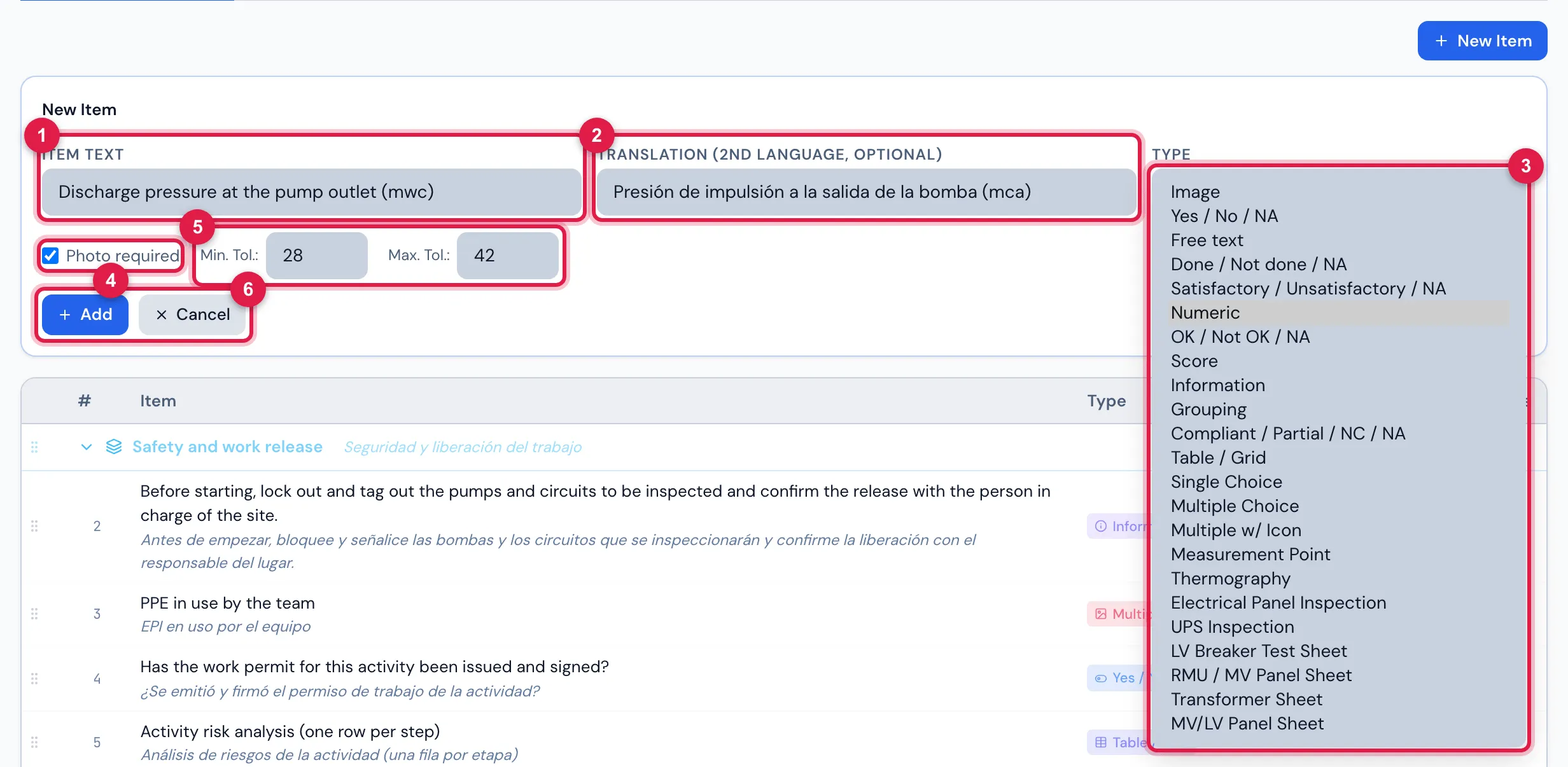Image resolution: width=1568 pixels, height=767 pixels.
Task: Select Yes / No / NA option
Action: point(1340,216)
